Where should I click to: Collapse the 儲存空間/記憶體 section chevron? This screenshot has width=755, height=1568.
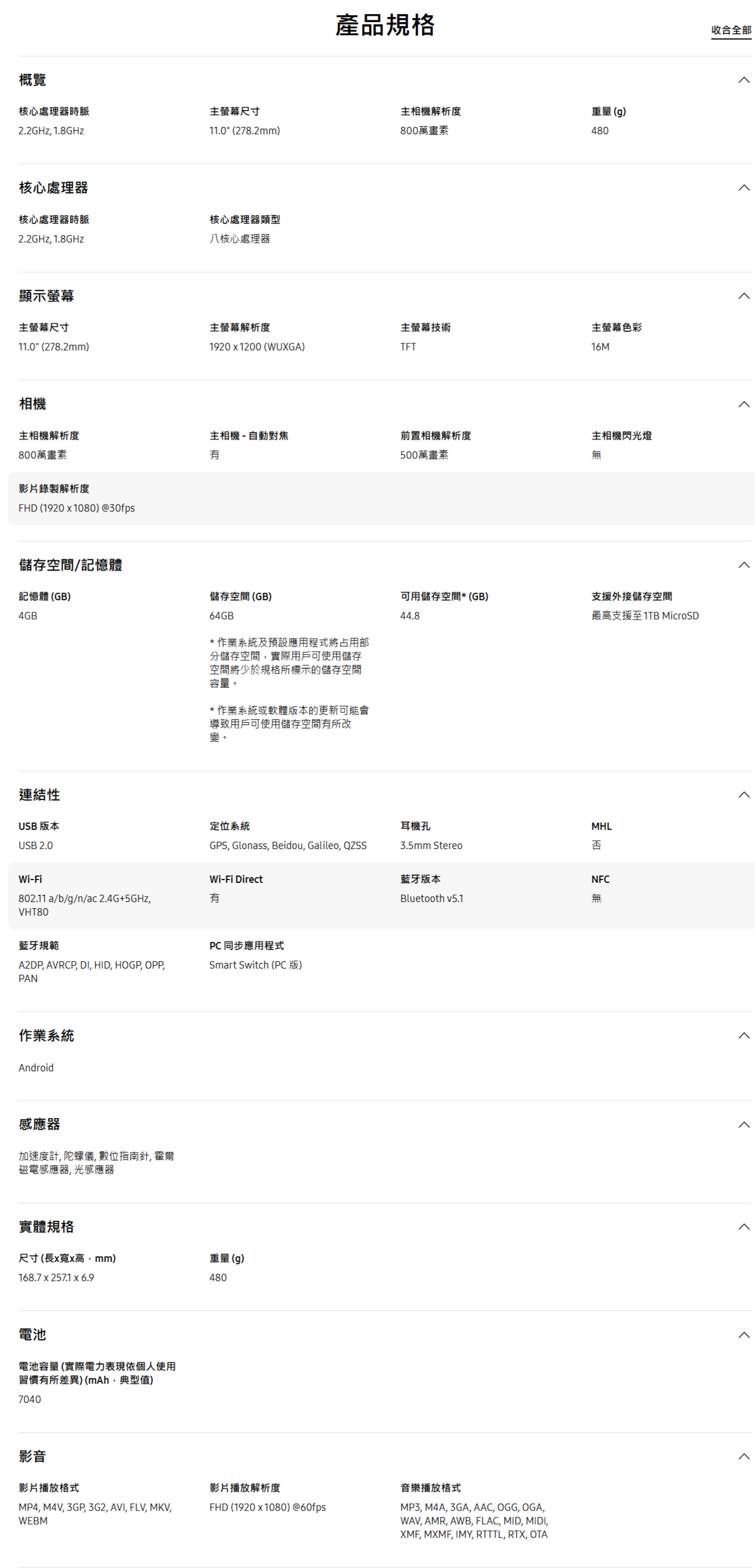(743, 565)
